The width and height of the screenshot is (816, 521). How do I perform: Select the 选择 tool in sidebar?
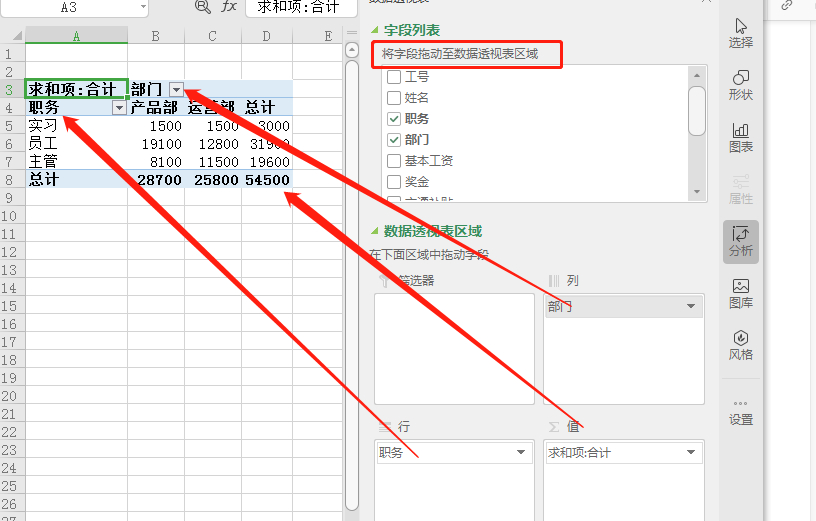click(x=741, y=33)
